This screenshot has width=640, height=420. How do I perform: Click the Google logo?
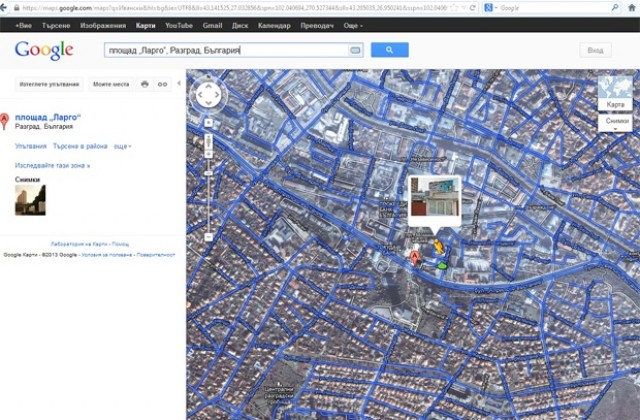[44, 50]
